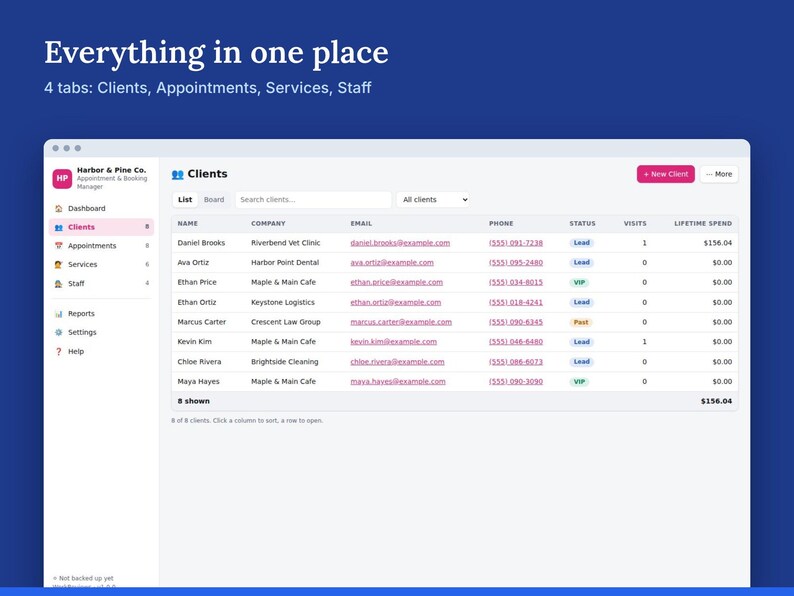Sort by the Email column header
The width and height of the screenshot is (794, 596).
click(x=361, y=223)
